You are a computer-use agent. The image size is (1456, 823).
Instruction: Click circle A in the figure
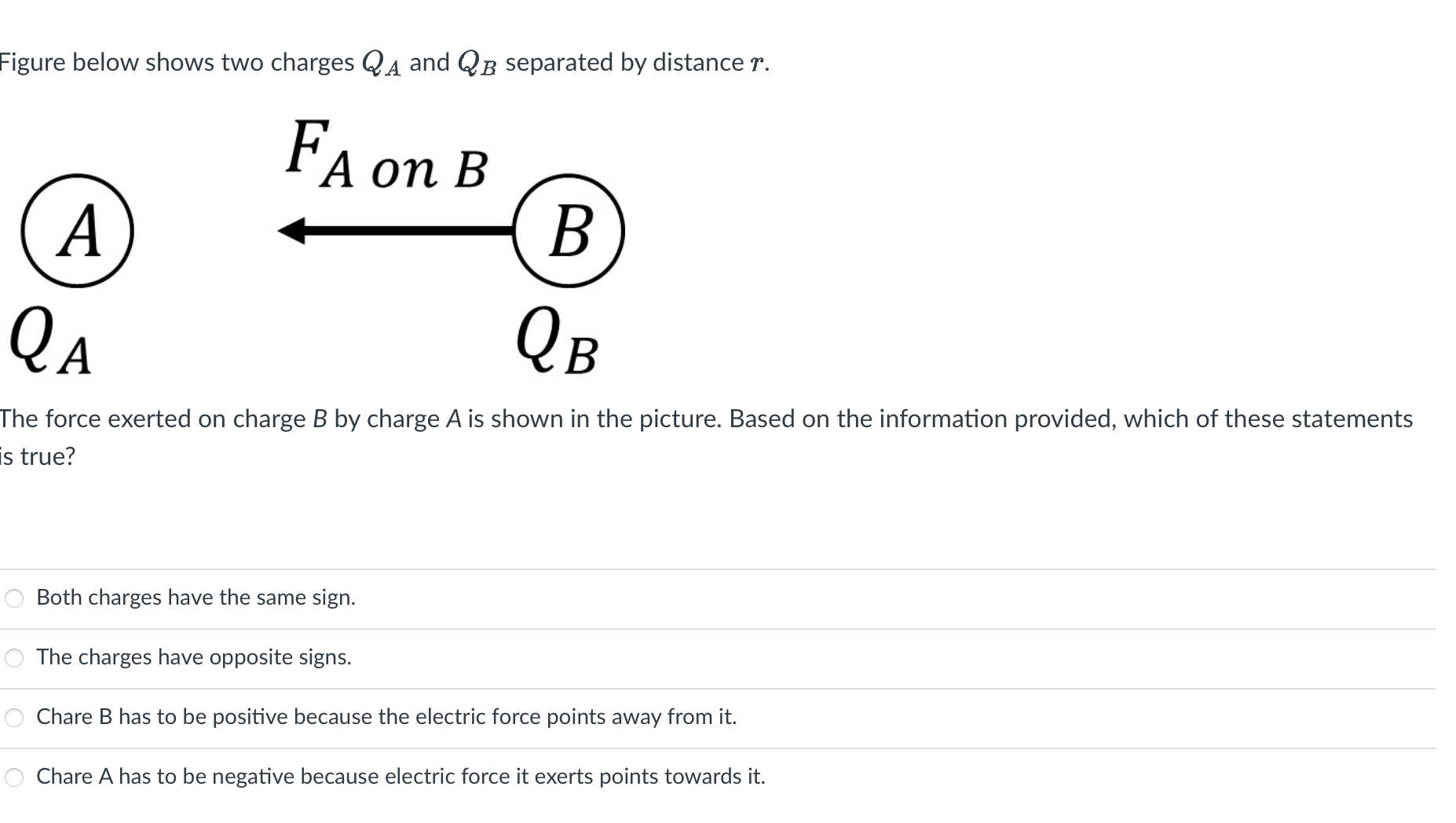[78, 231]
